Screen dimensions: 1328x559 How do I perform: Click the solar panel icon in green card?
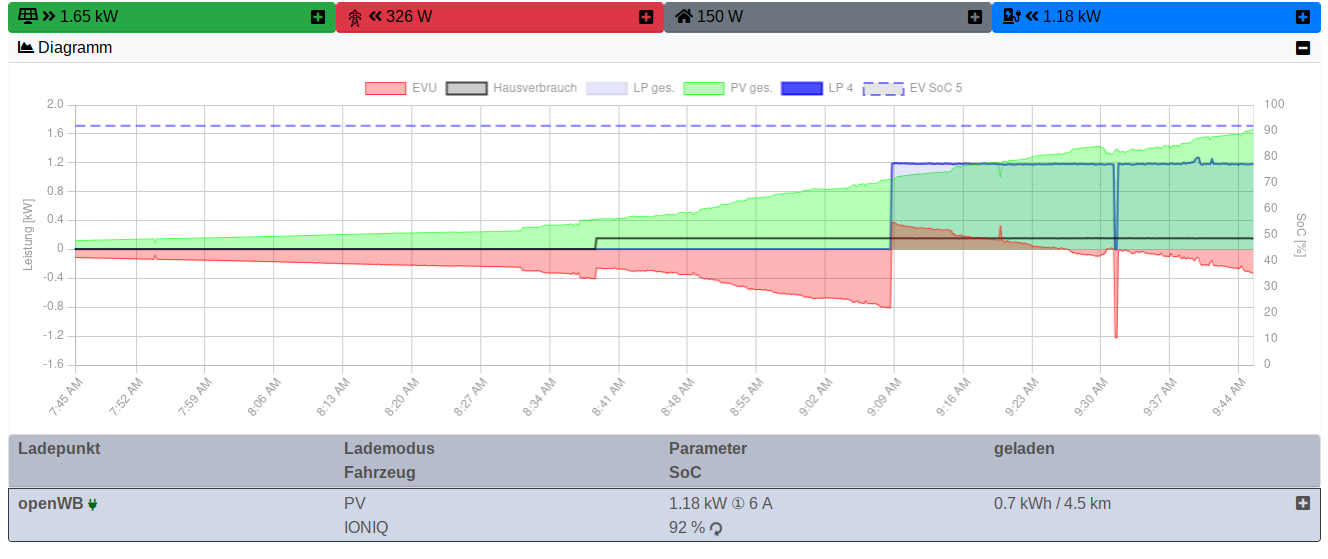point(29,16)
